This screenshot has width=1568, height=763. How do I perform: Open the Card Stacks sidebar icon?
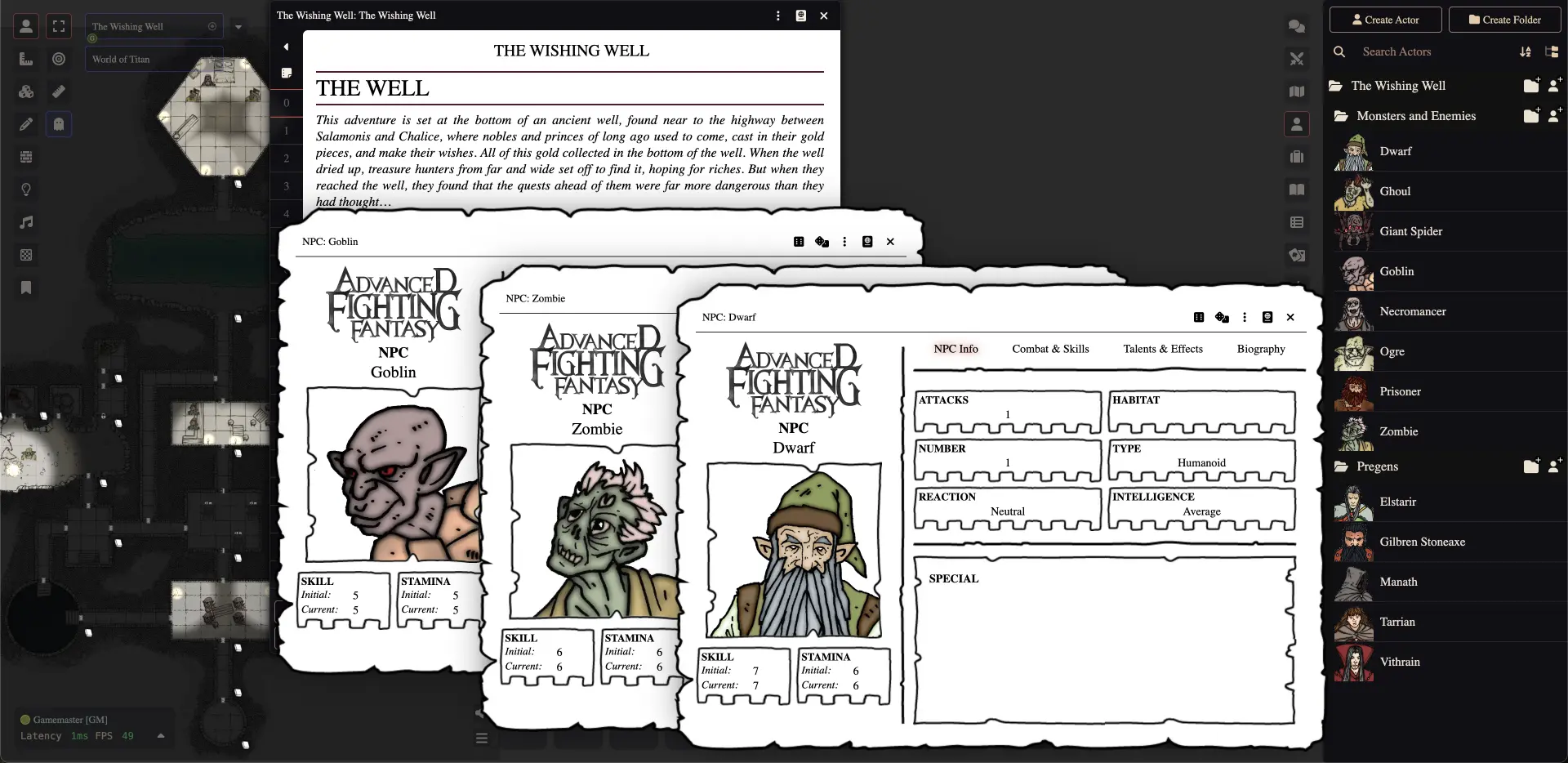(1296, 255)
